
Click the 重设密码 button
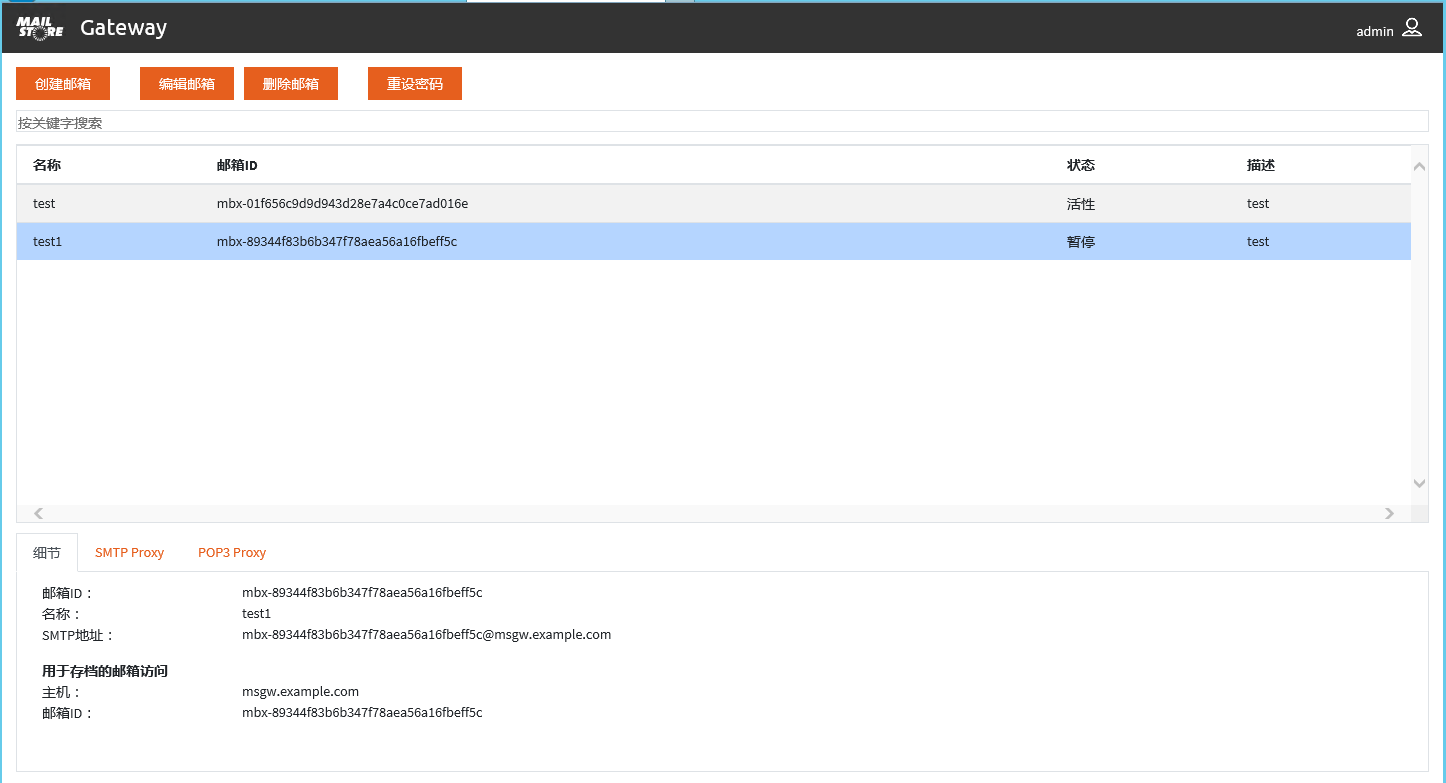point(415,84)
